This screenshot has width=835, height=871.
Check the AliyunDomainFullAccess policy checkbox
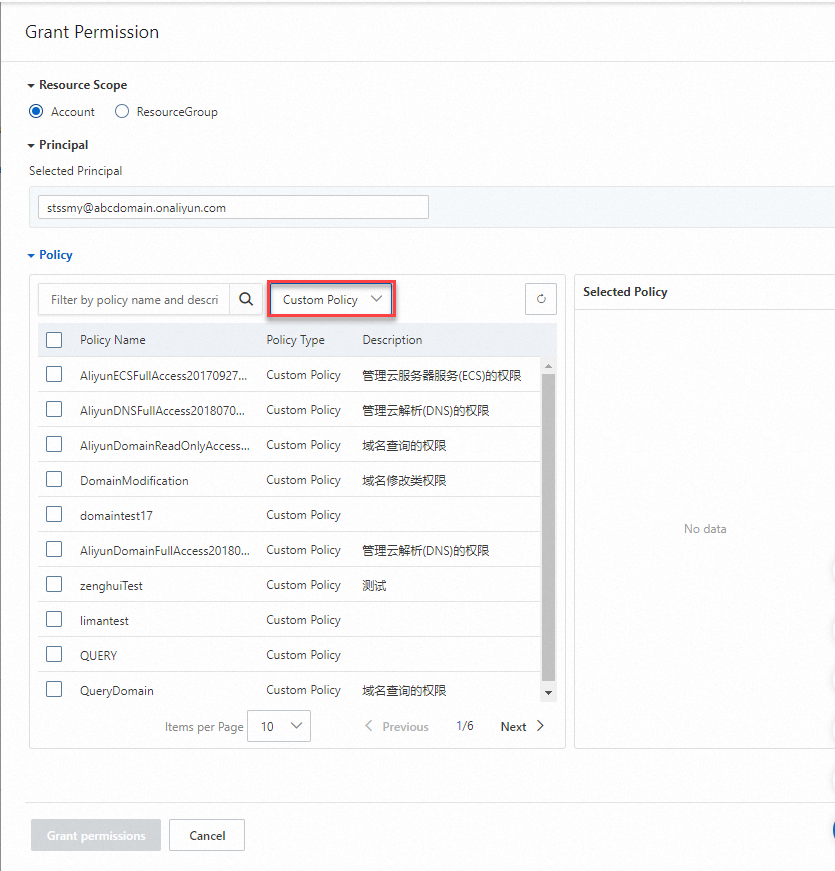pos(54,549)
